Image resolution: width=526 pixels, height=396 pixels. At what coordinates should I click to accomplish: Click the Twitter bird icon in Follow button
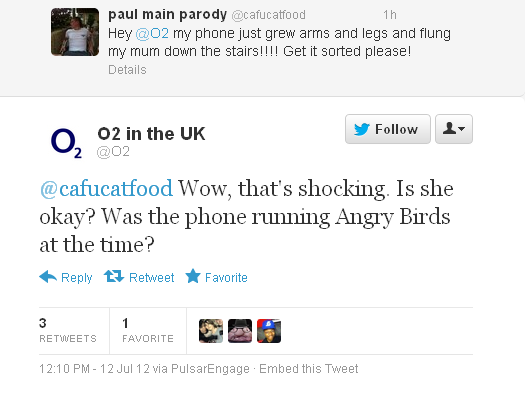(x=362, y=129)
